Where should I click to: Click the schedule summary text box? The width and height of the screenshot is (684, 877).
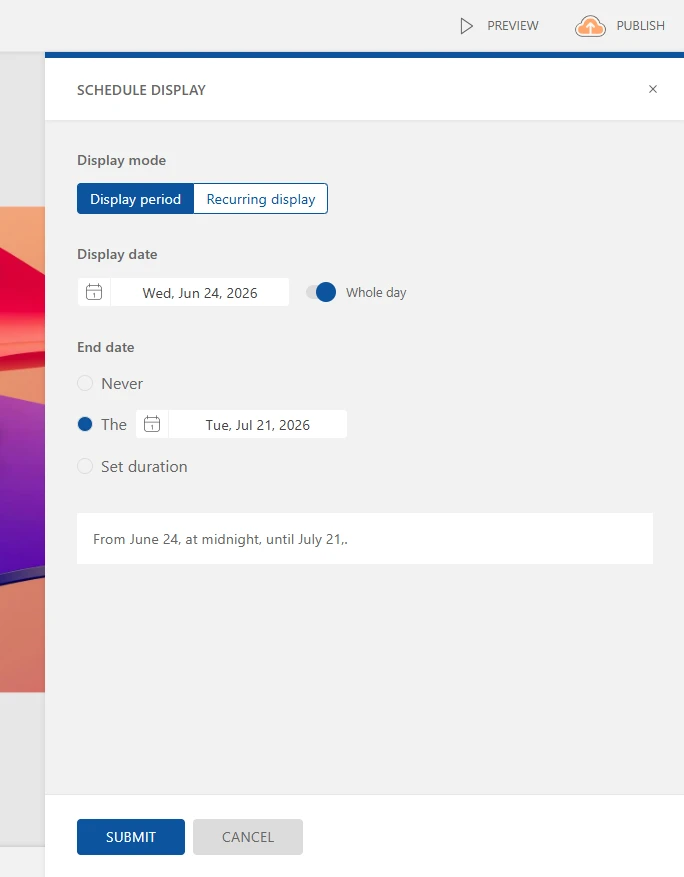364,539
